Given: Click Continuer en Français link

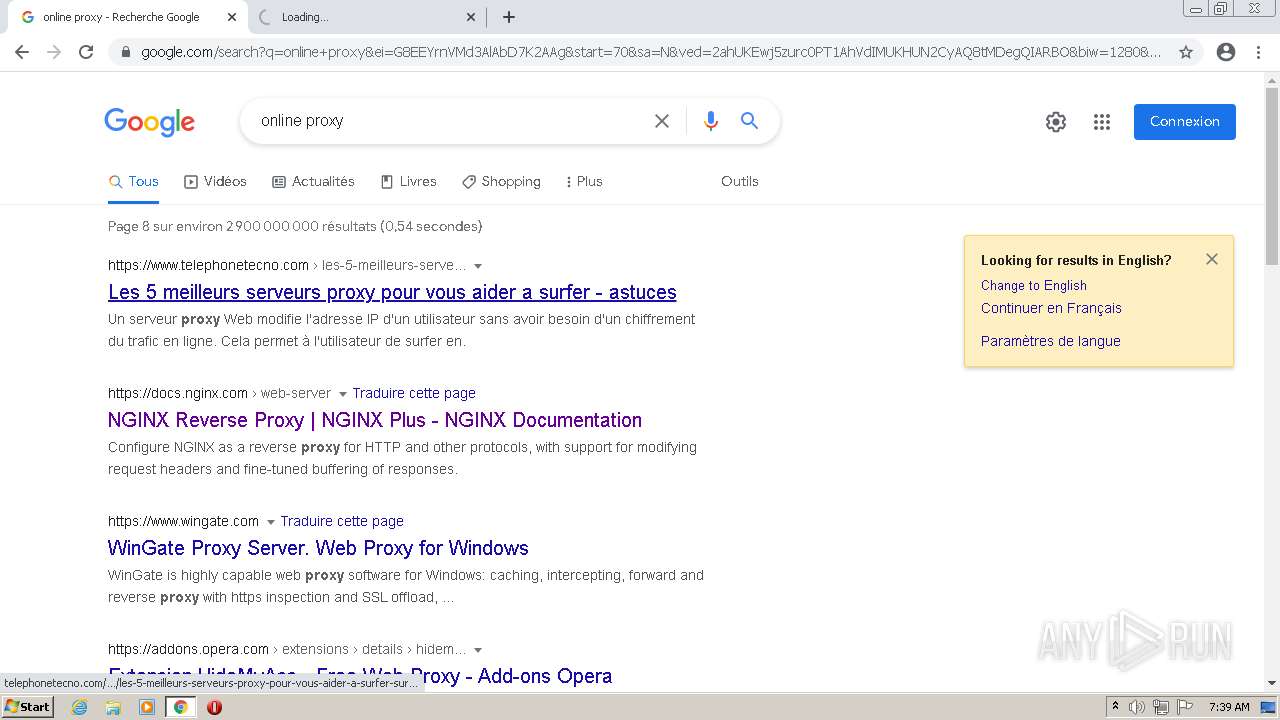Looking at the screenshot, I should pos(1051,309).
